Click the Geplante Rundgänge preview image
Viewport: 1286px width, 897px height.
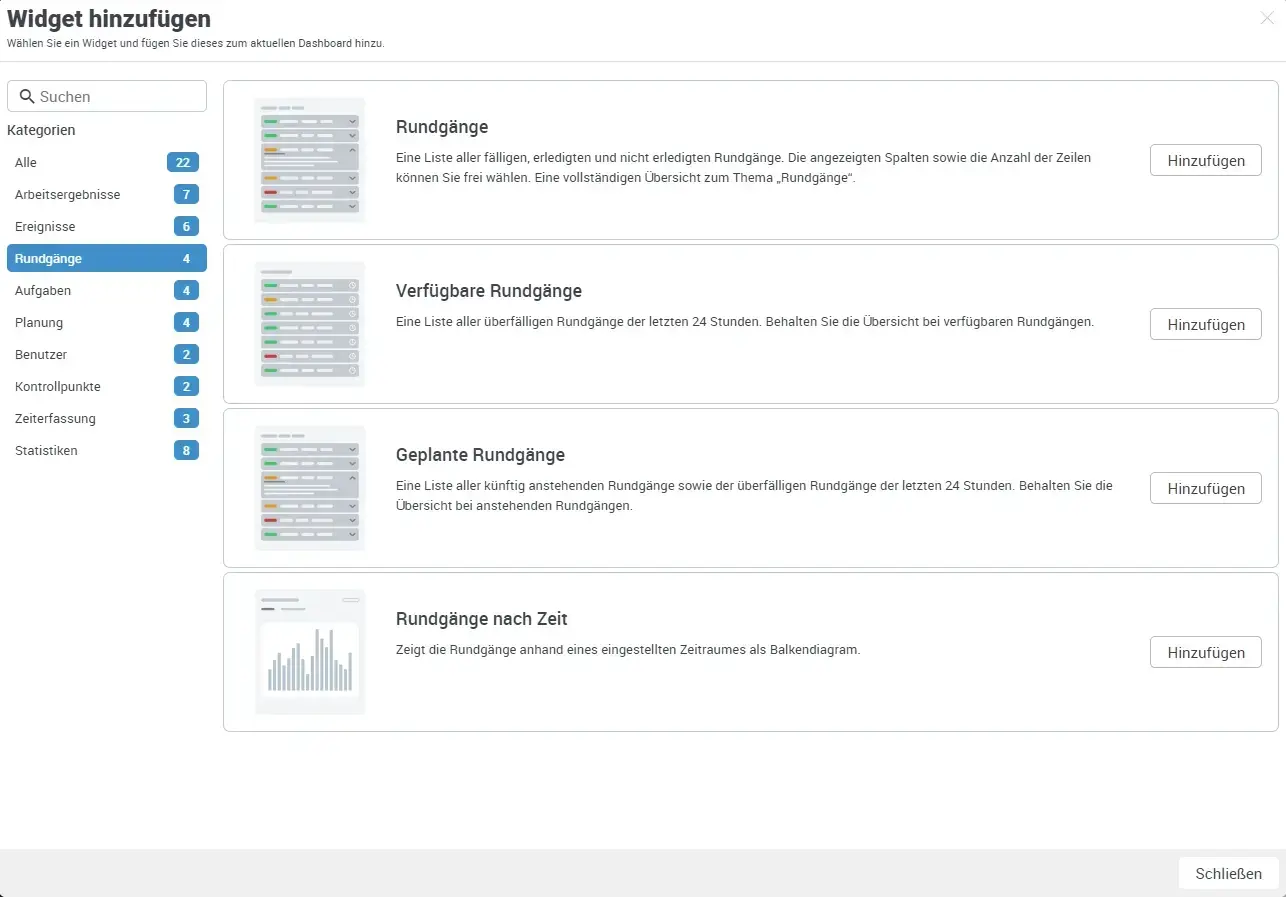(x=309, y=487)
